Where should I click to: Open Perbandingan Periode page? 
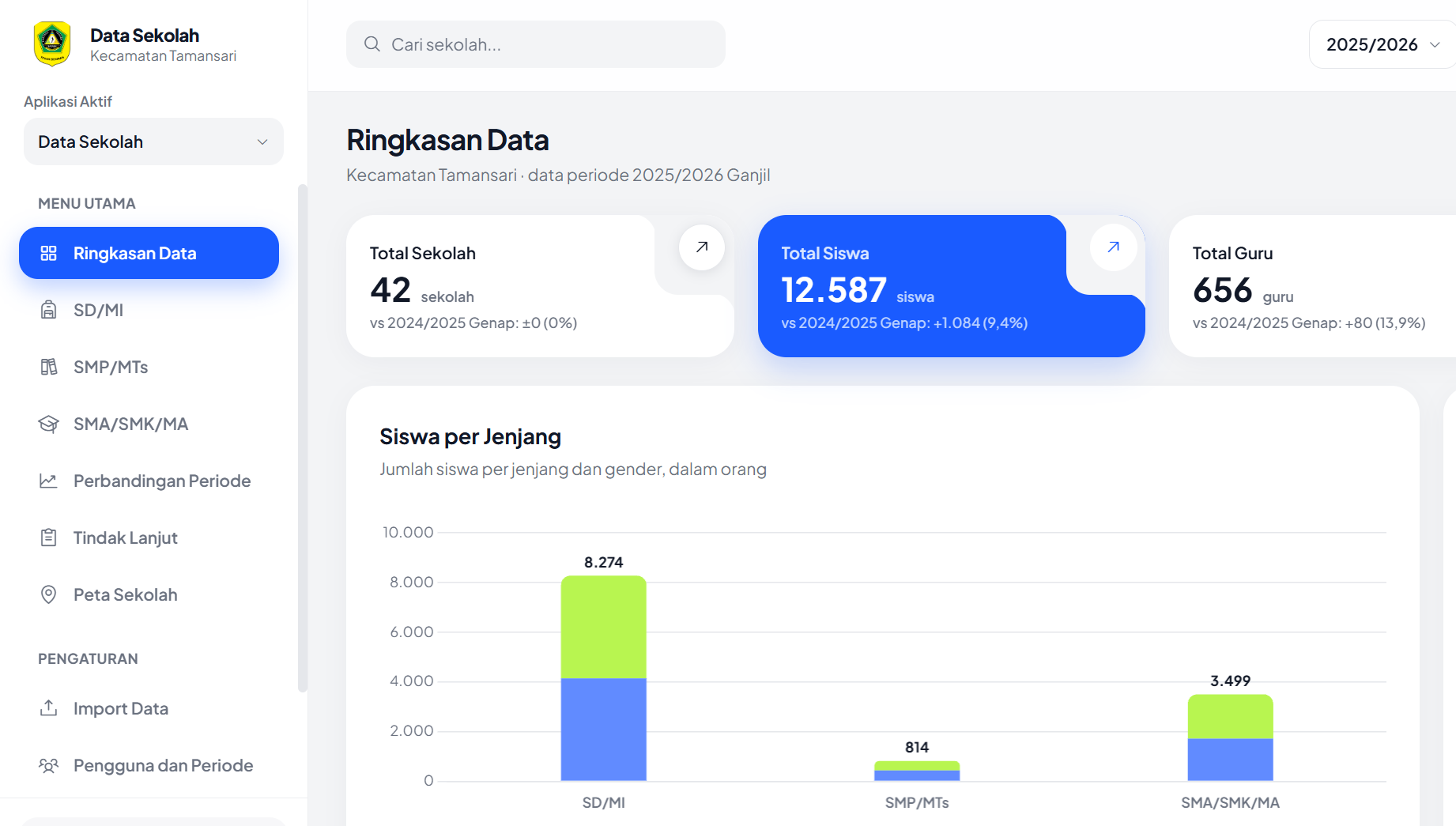tap(149, 481)
